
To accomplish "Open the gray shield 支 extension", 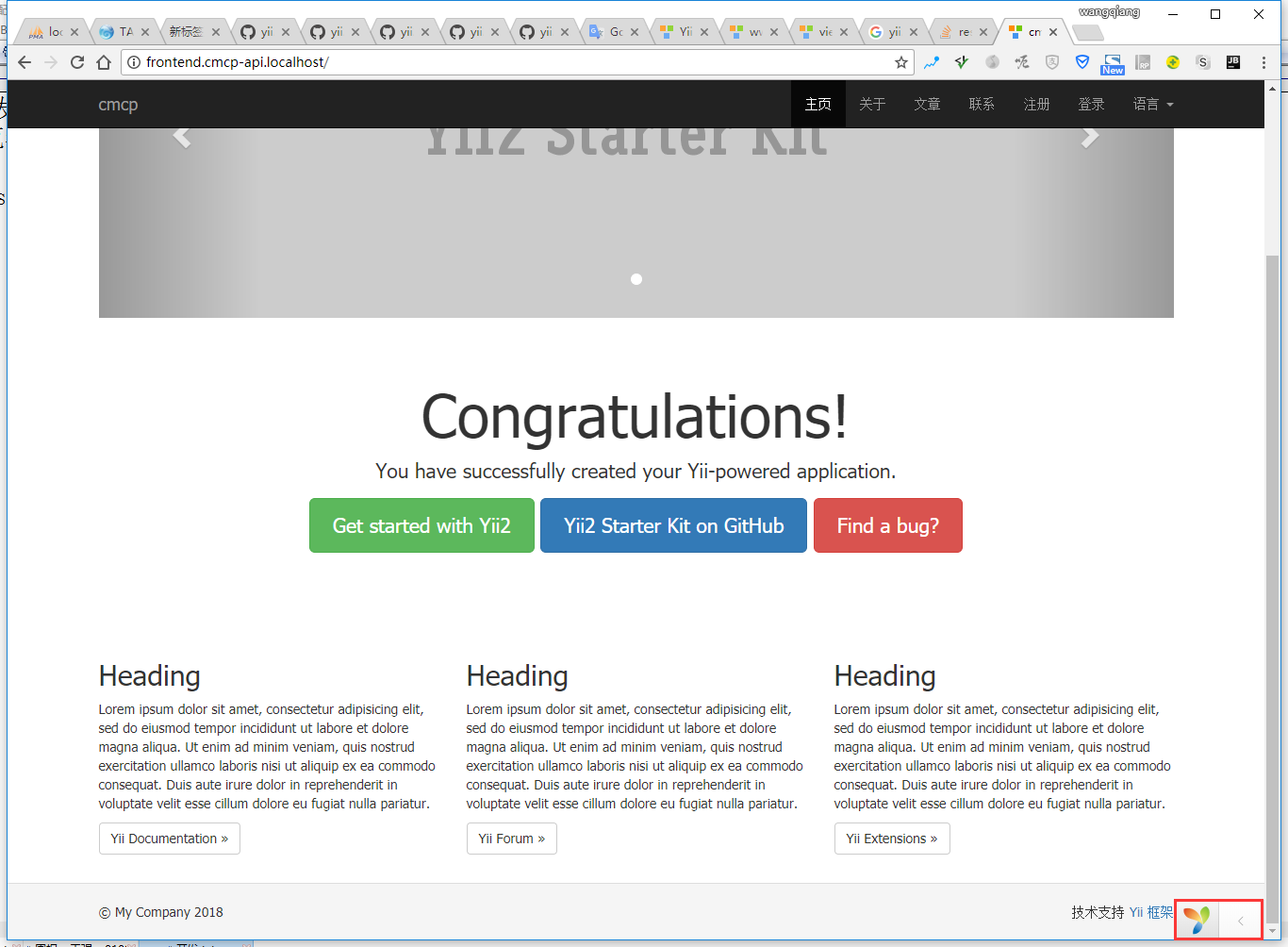I will coord(1052,62).
